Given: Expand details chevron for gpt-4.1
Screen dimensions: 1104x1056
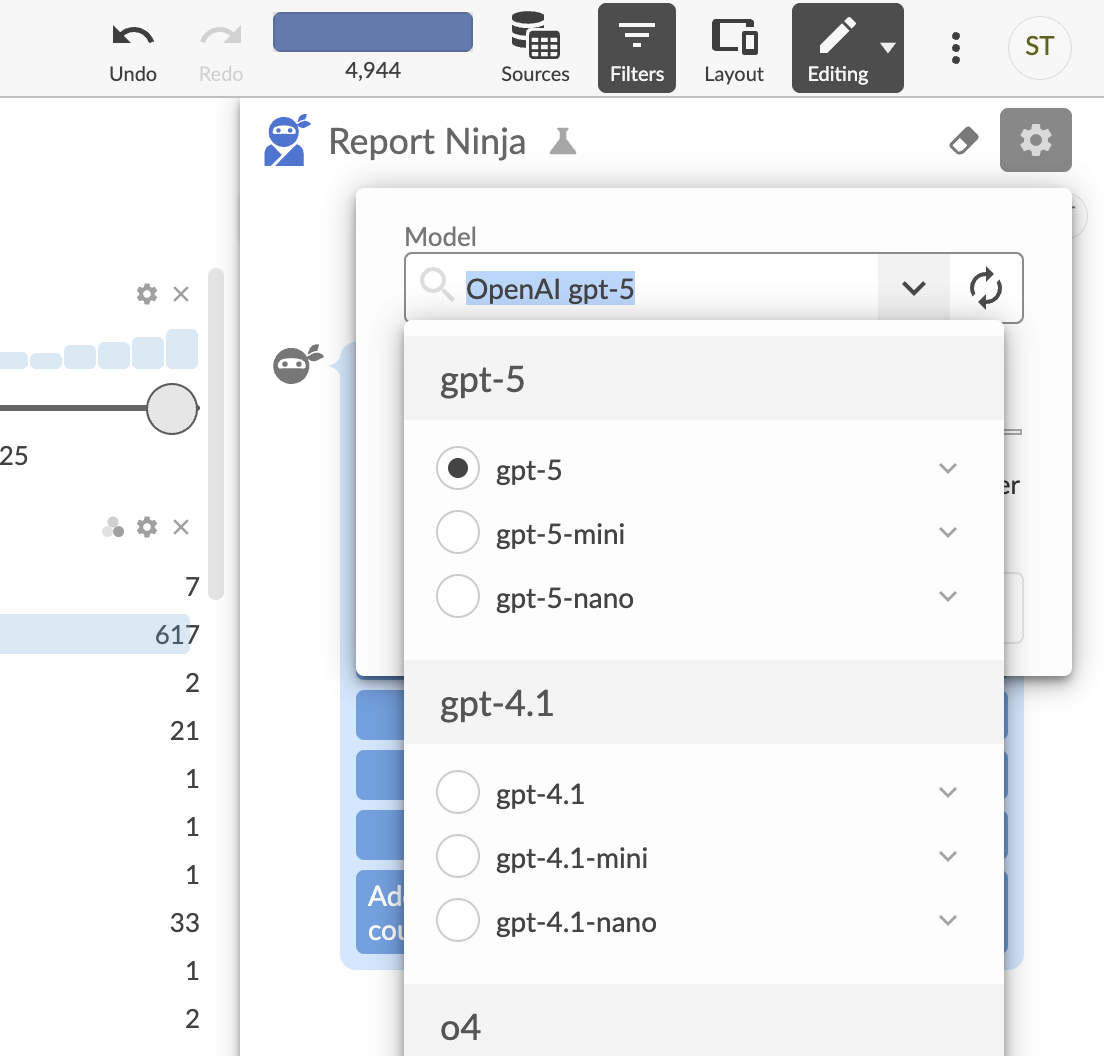Looking at the screenshot, I should 948,792.
